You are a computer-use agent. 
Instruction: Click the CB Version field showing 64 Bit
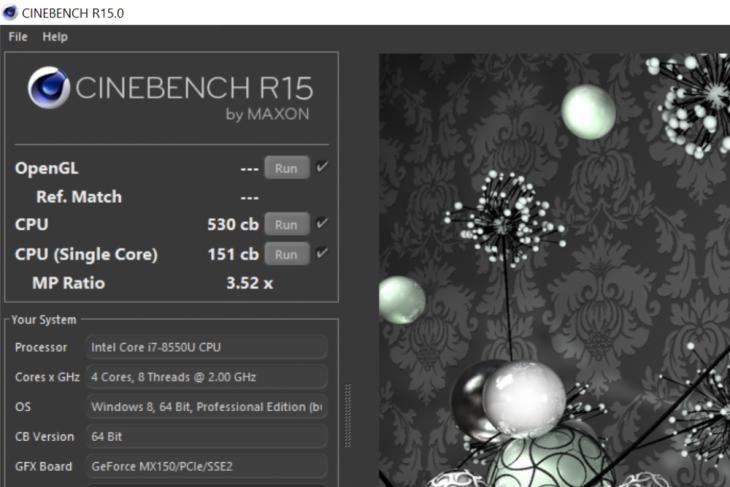(x=206, y=437)
